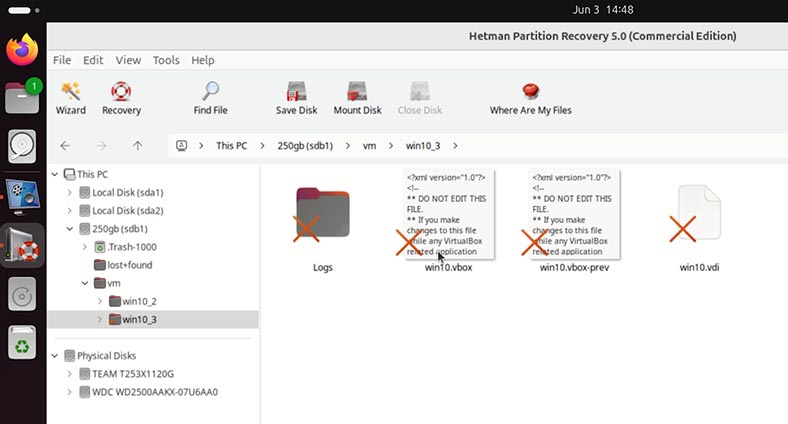Select the win10.vdi file
The image size is (788, 424).
[x=699, y=229]
